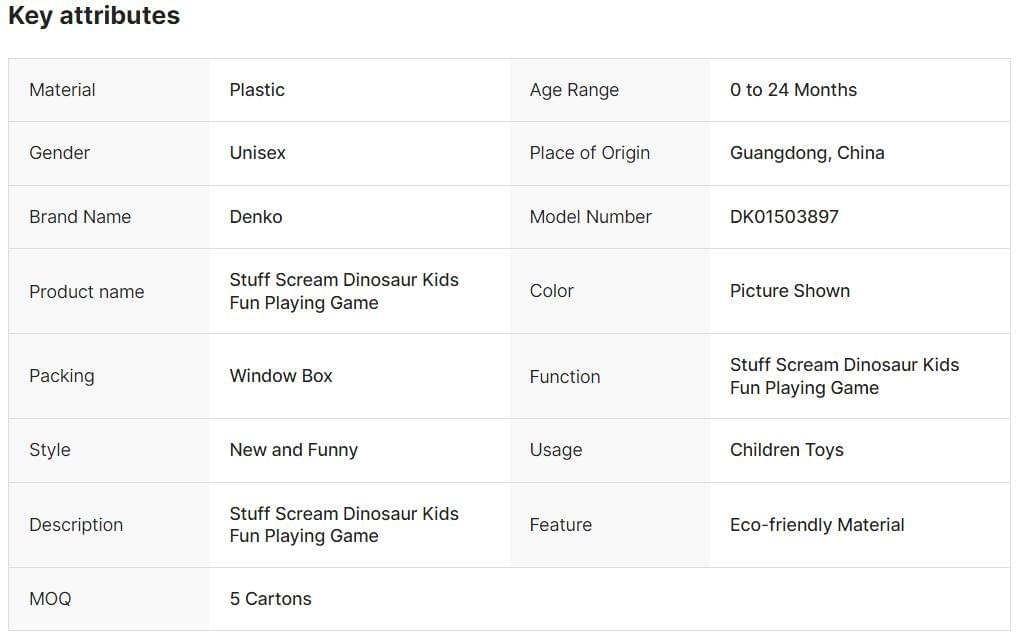Click the Product name label
Image resolution: width=1020 pixels, height=640 pixels.
coord(86,292)
